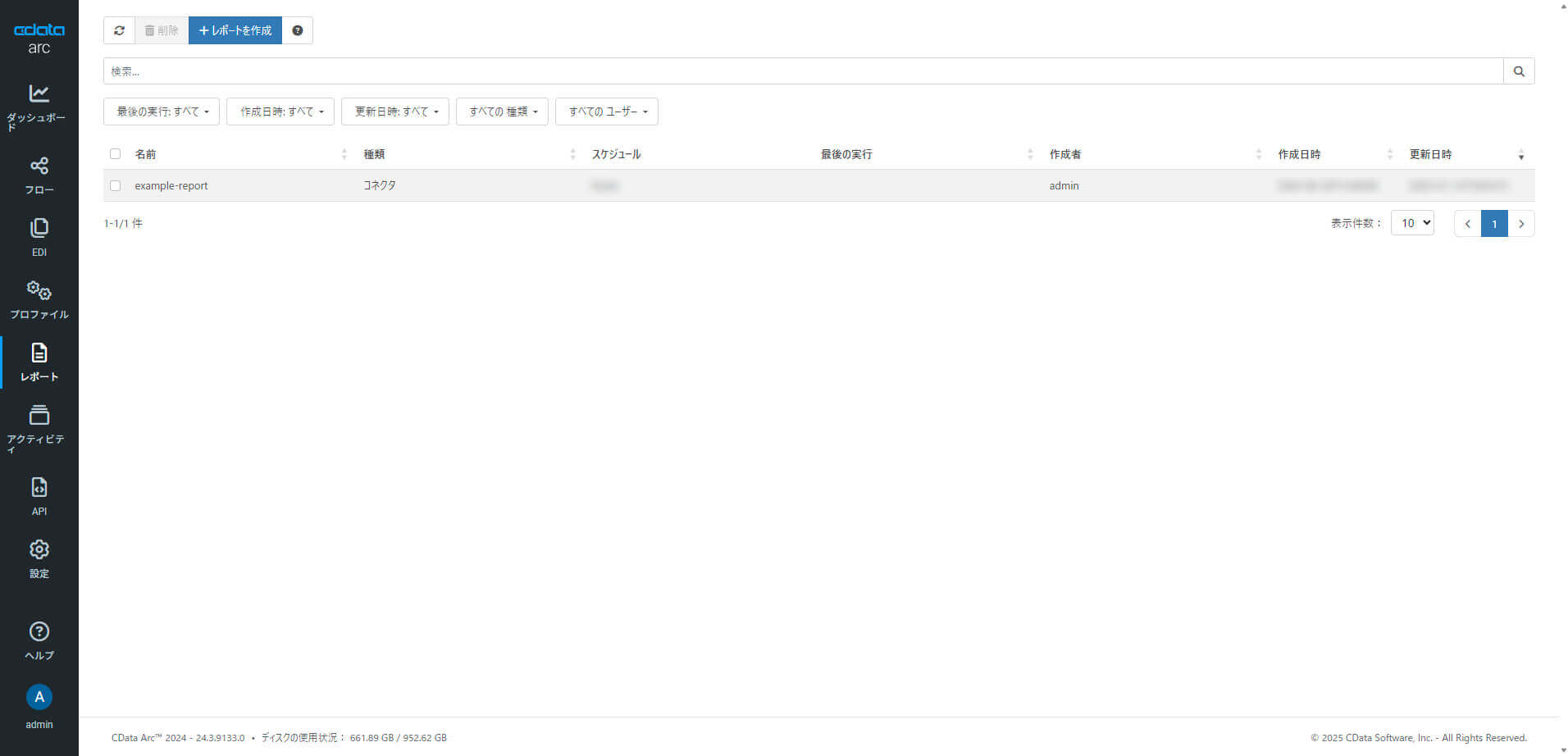Click the 削除 delete button

pos(162,30)
